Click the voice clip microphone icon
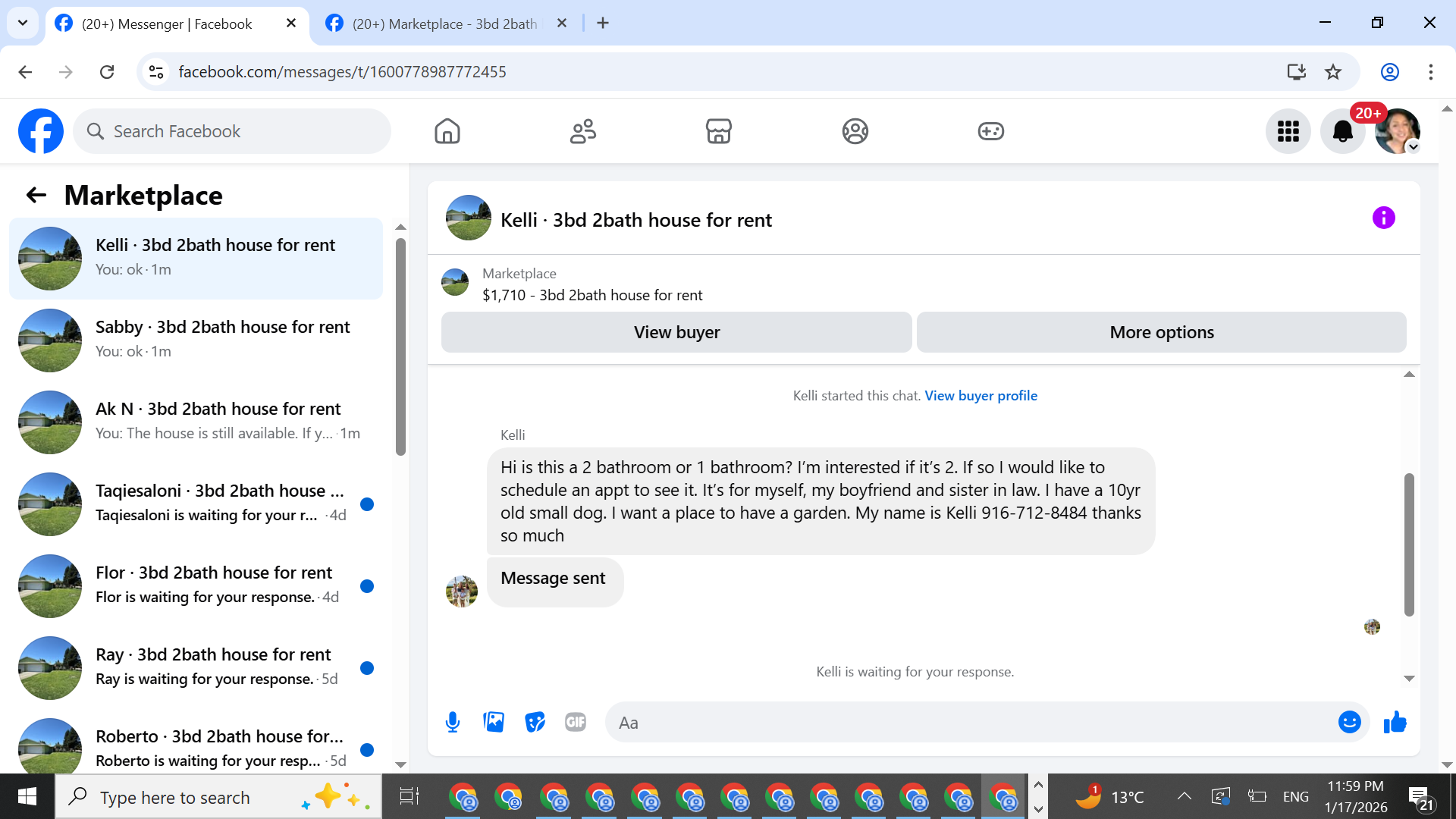The height and width of the screenshot is (819, 1456). 453,722
